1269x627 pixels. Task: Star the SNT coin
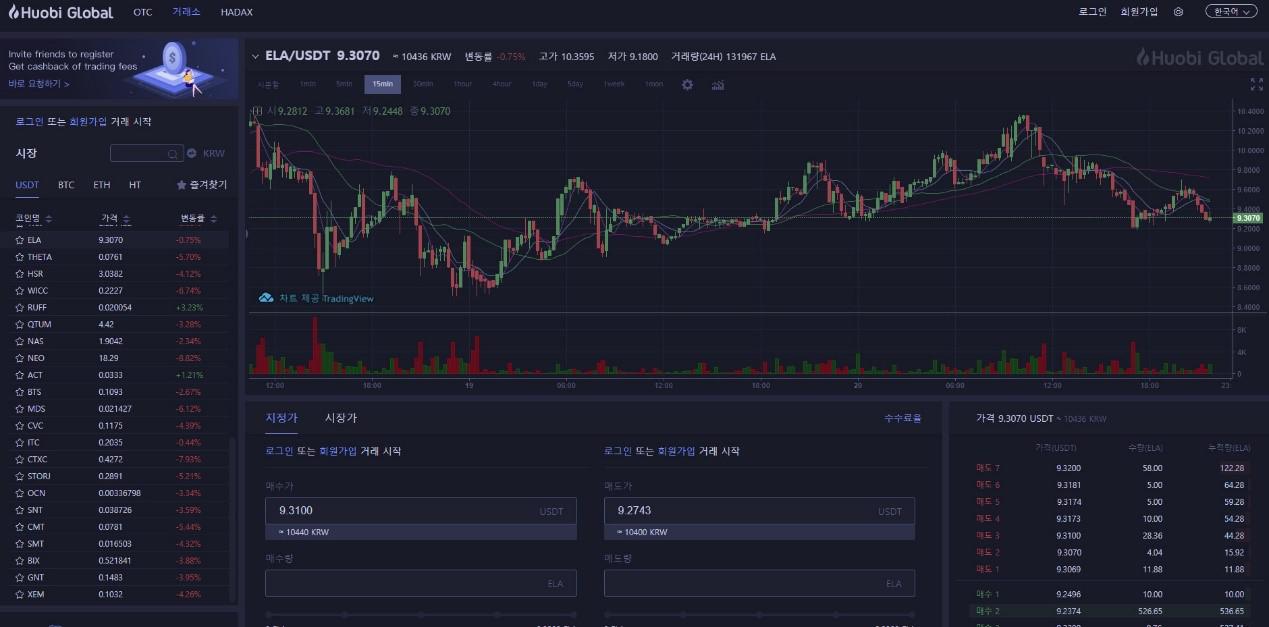[x=19, y=510]
